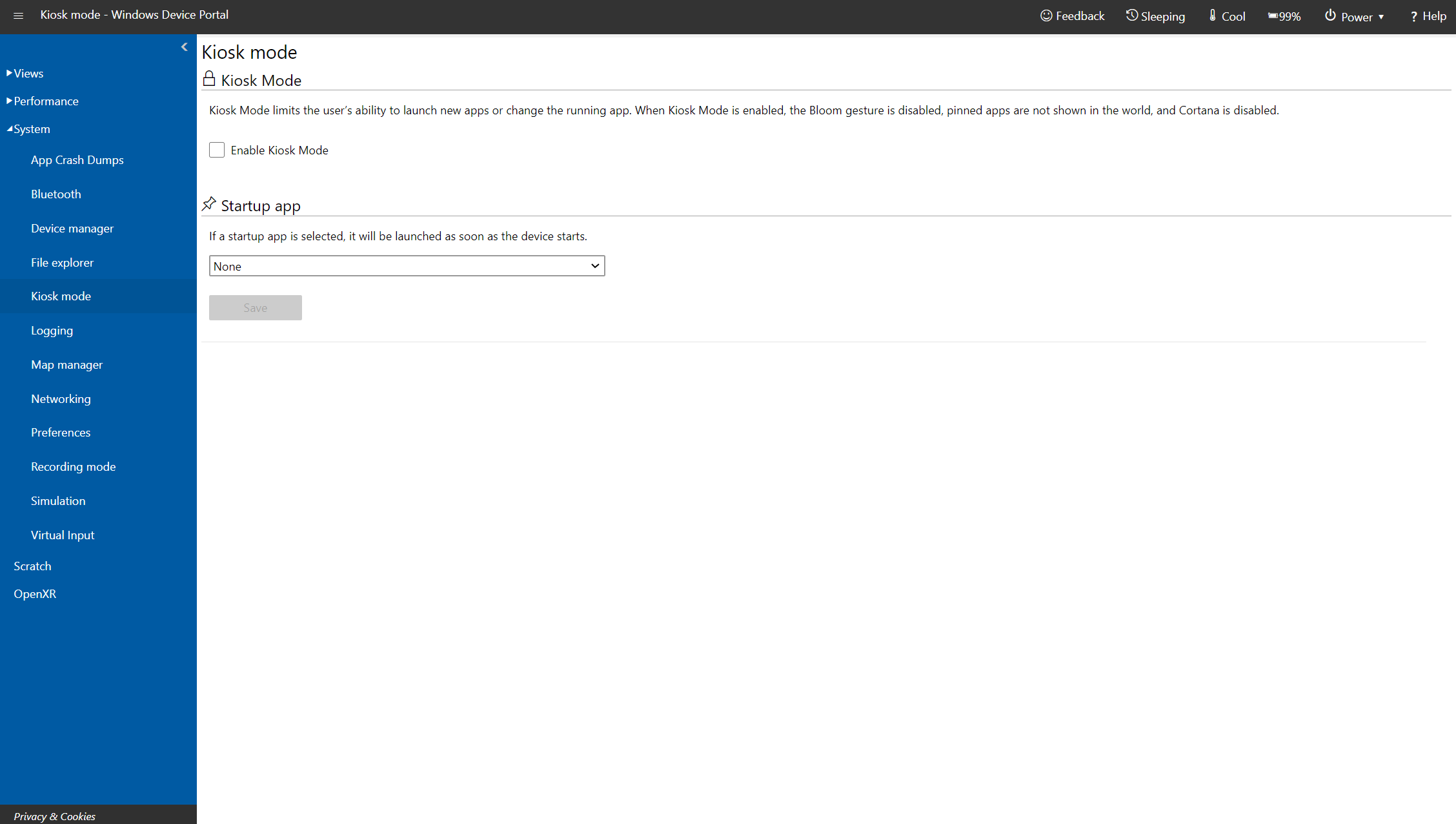The image size is (1456, 824).
Task: Expand the Views section in sidebar
Action: click(x=27, y=72)
